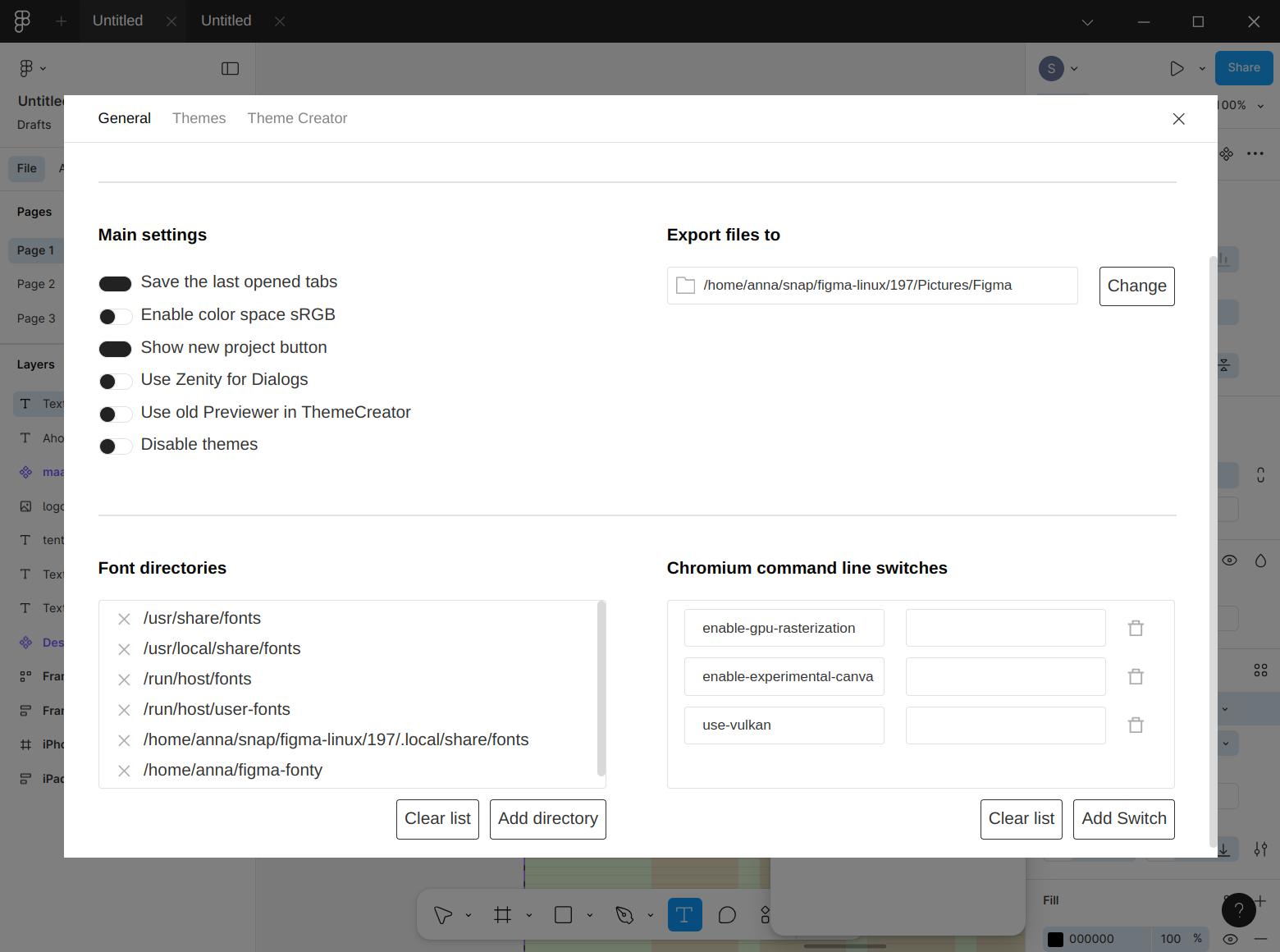Turn on Disable themes switch
The height and width of the screenshot is (952, 1280).
(115, 446)
